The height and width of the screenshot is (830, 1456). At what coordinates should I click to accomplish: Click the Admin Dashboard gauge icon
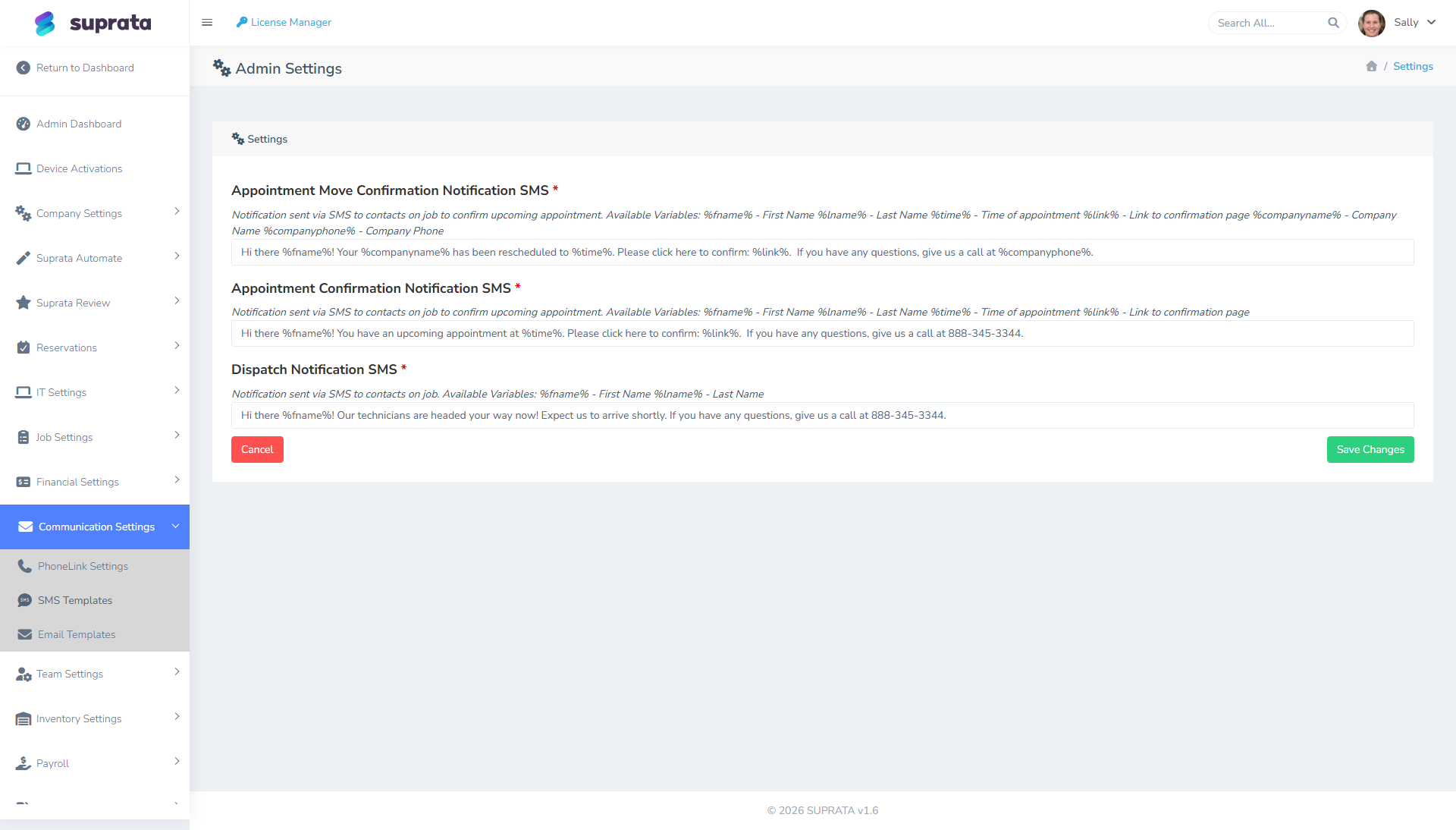(24, 124)
